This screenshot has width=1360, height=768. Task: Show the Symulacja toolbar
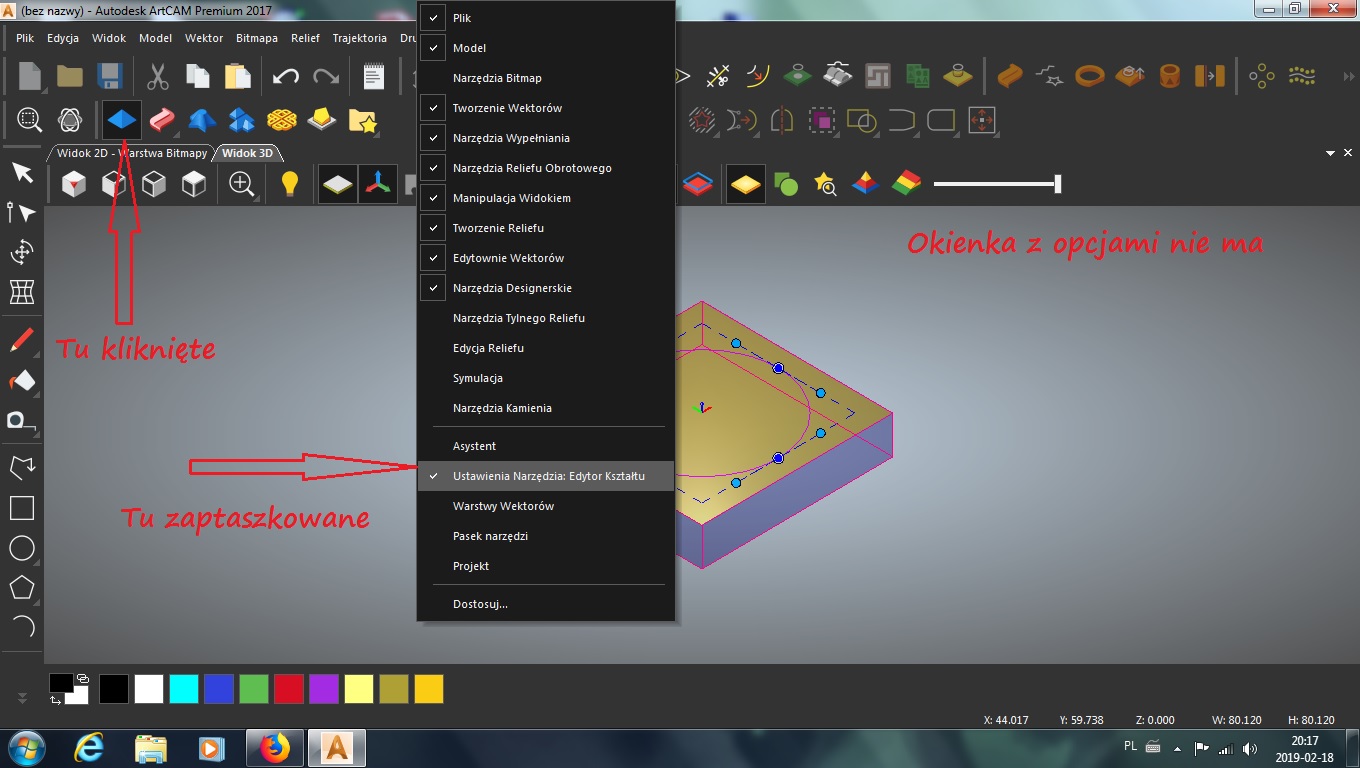(x=546, y=378)
